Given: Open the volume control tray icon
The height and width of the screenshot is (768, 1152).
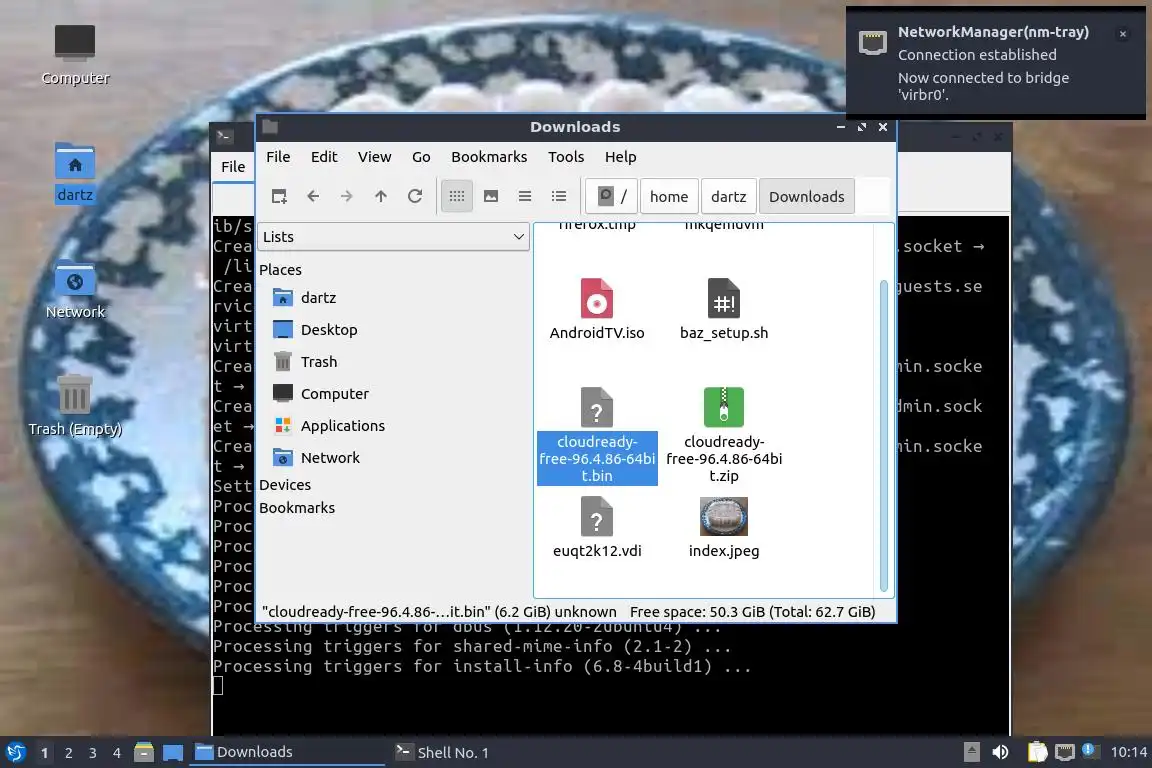Looking at the screenshot, I should 1001,752.
